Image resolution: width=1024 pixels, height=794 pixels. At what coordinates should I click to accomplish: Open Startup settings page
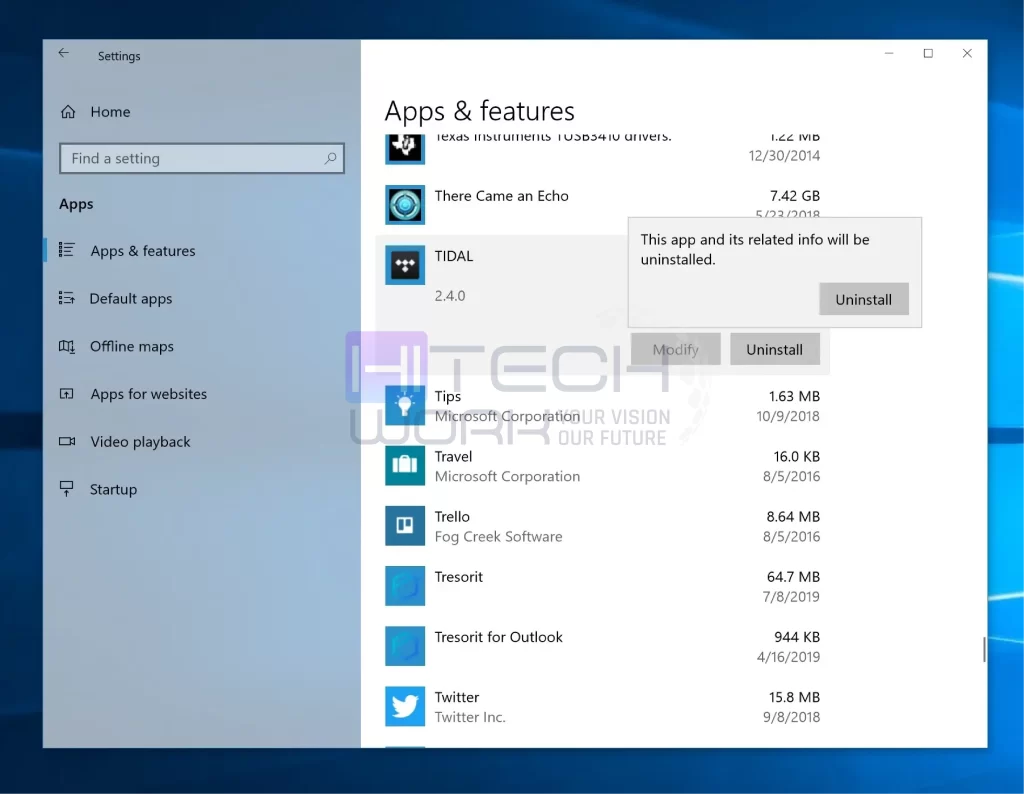tap(114, 489)
